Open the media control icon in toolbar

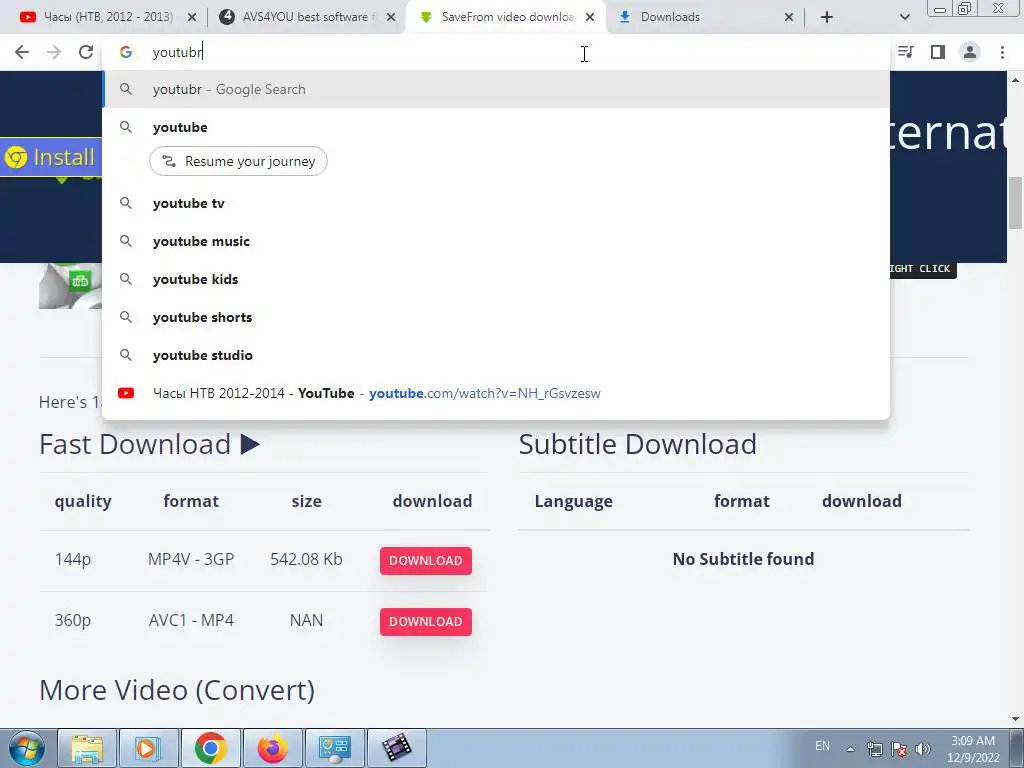905,52
